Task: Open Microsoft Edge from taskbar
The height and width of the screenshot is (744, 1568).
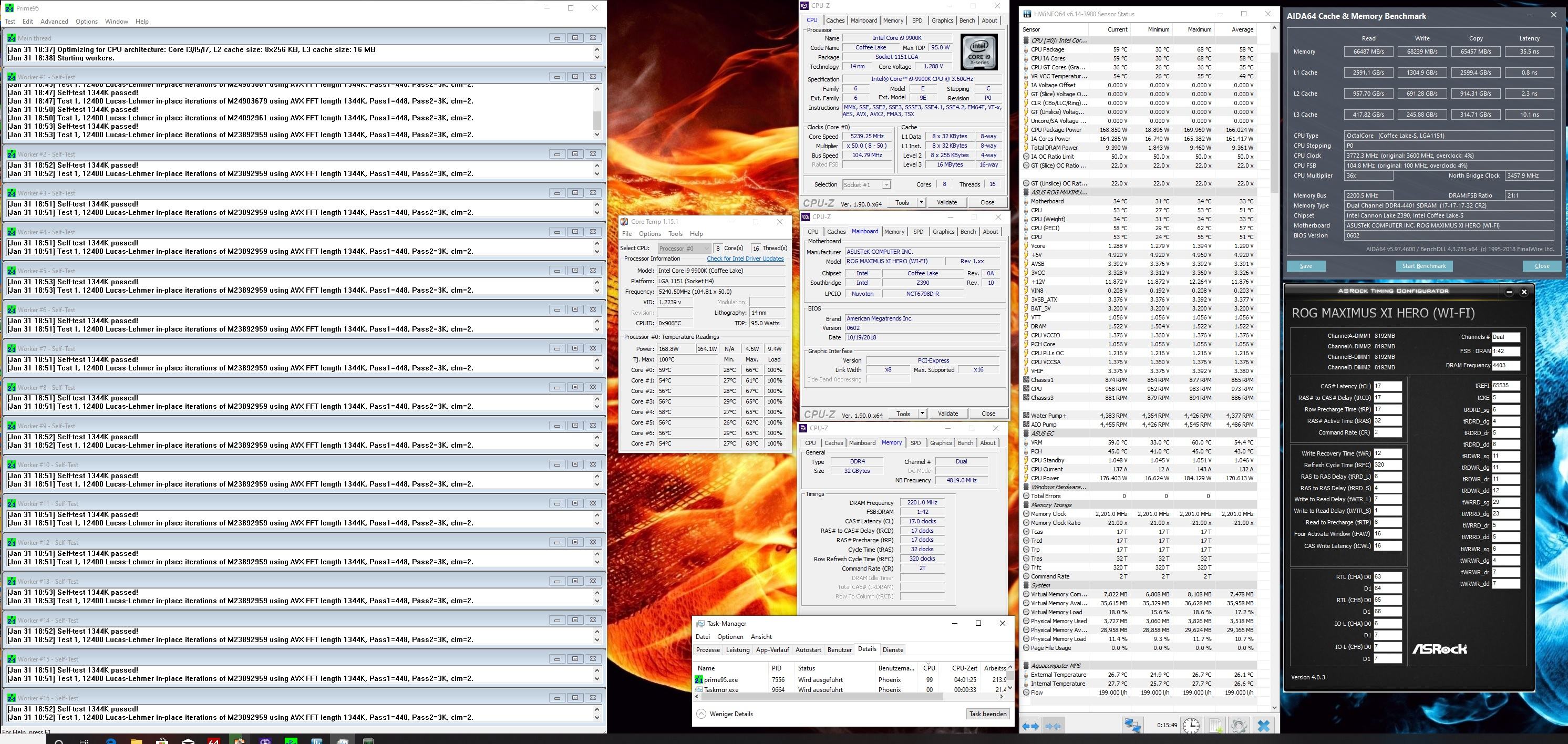Action: pos(111,740)
